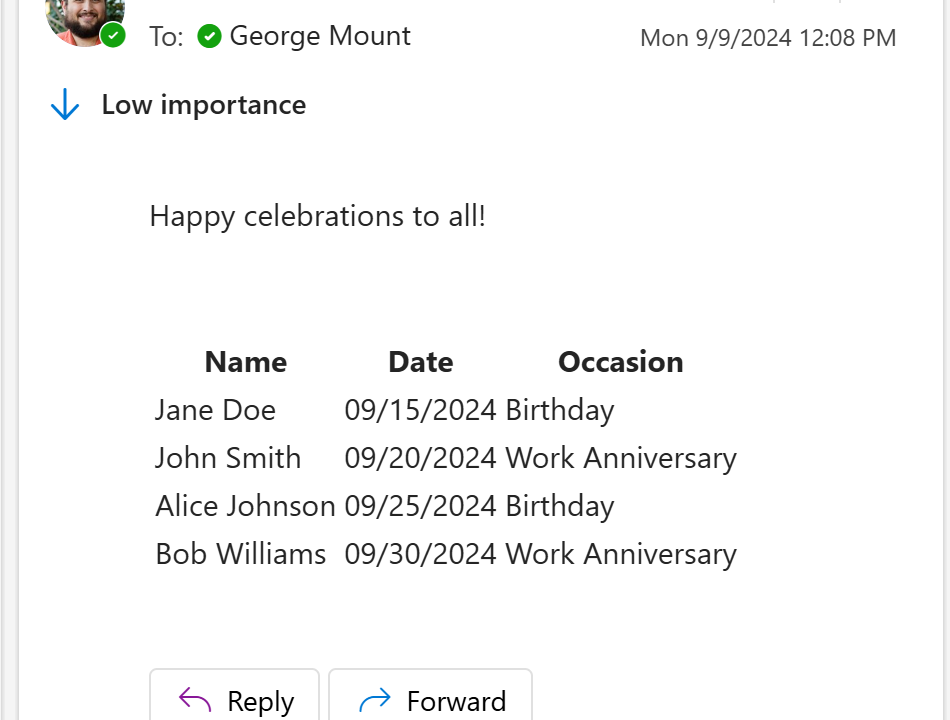Viewport: 950px width, 720px height.
Task: Click green status check beside George Mount
Action: pos(209,37)
